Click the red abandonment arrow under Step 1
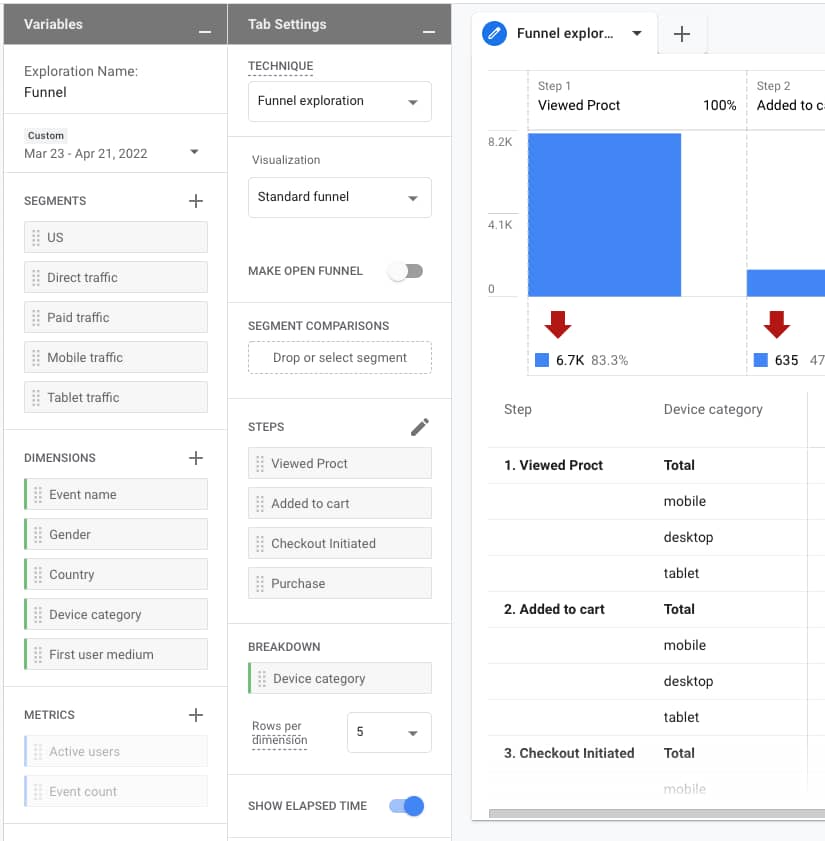This screenshot has width=825, height=841. point(558,324)
